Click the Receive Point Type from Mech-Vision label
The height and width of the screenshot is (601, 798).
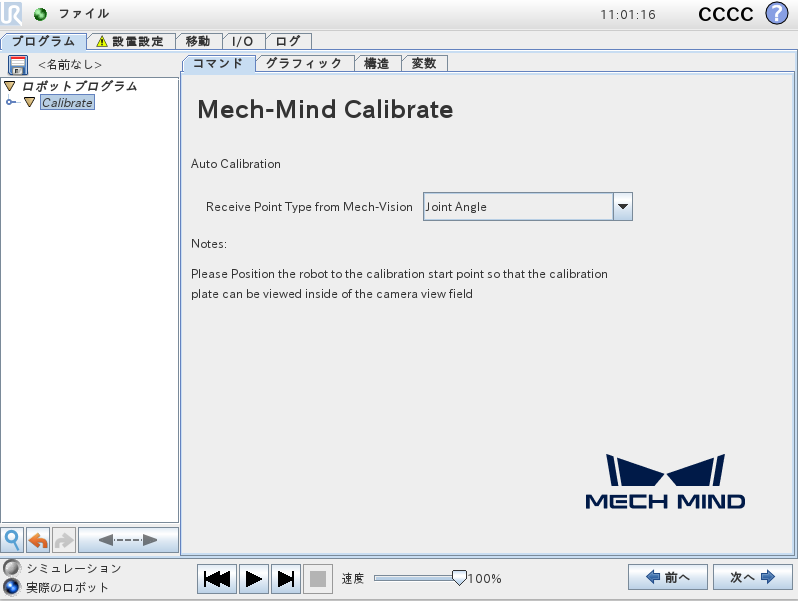point(309,207)
